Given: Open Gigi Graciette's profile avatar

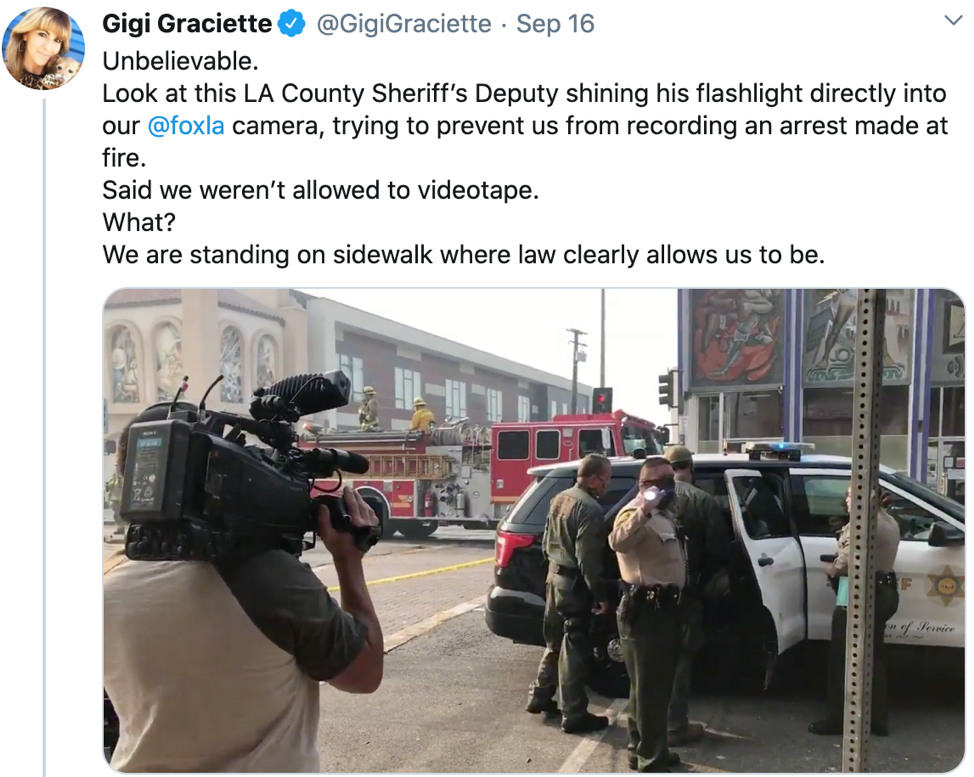Looking at the screenshot, I should click(x=43, y=48).
